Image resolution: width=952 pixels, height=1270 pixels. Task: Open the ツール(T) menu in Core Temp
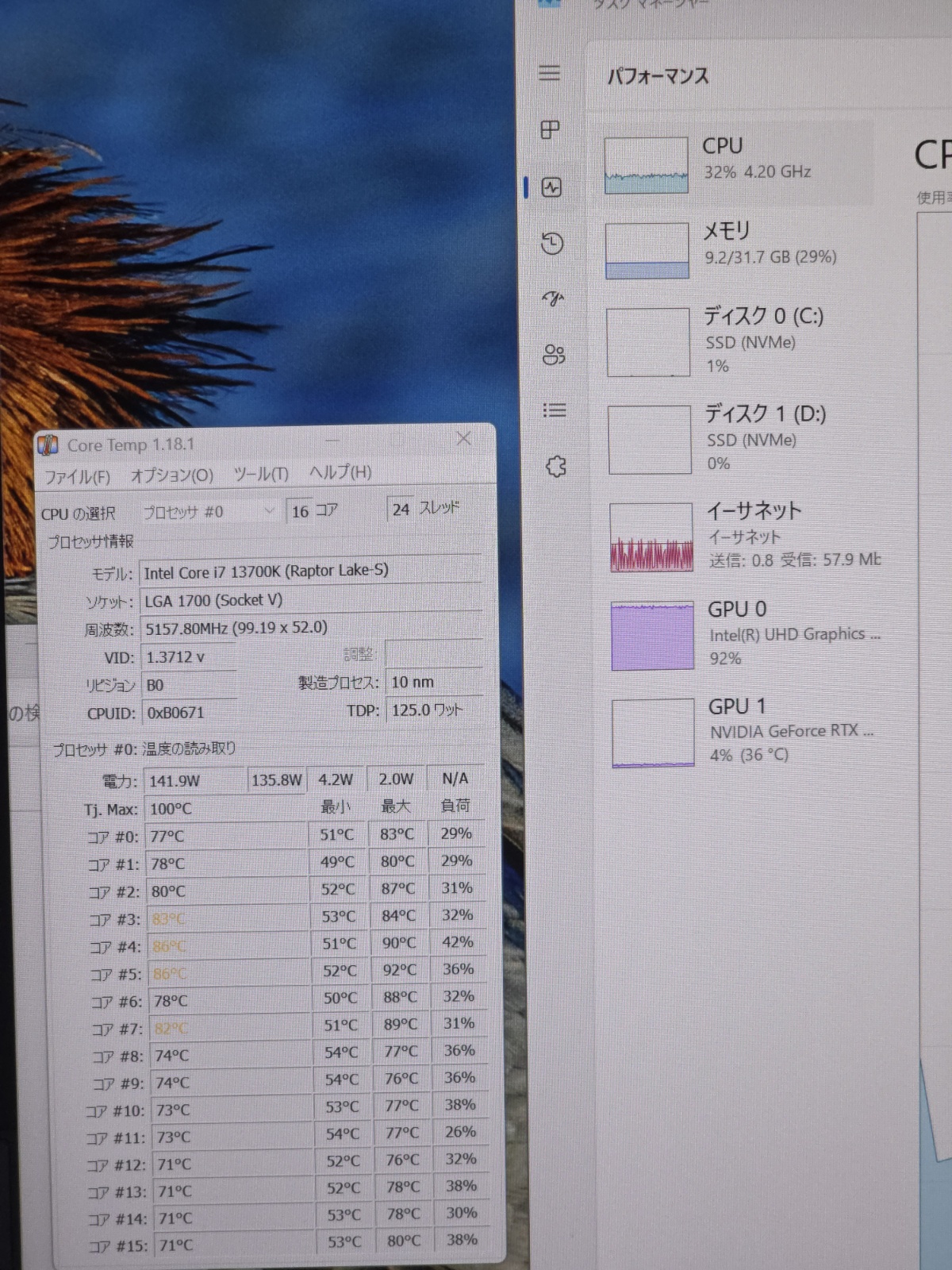(x=260, y=474)
